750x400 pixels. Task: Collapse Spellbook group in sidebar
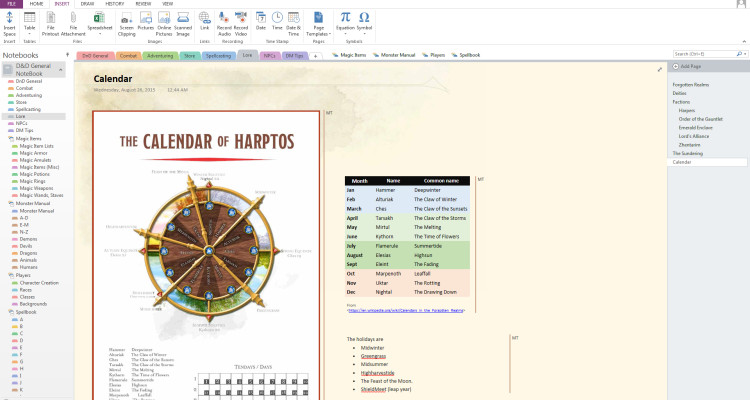coord(11,312)
